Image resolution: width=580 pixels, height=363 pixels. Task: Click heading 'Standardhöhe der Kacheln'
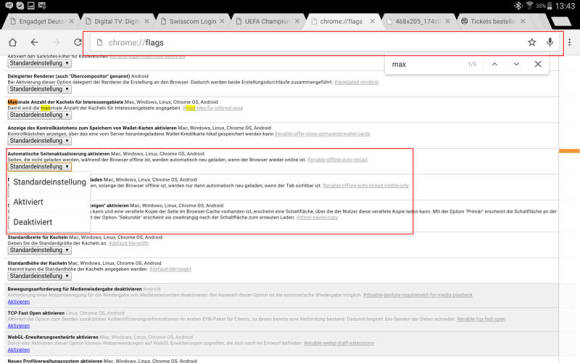click(x=37, y=263)
